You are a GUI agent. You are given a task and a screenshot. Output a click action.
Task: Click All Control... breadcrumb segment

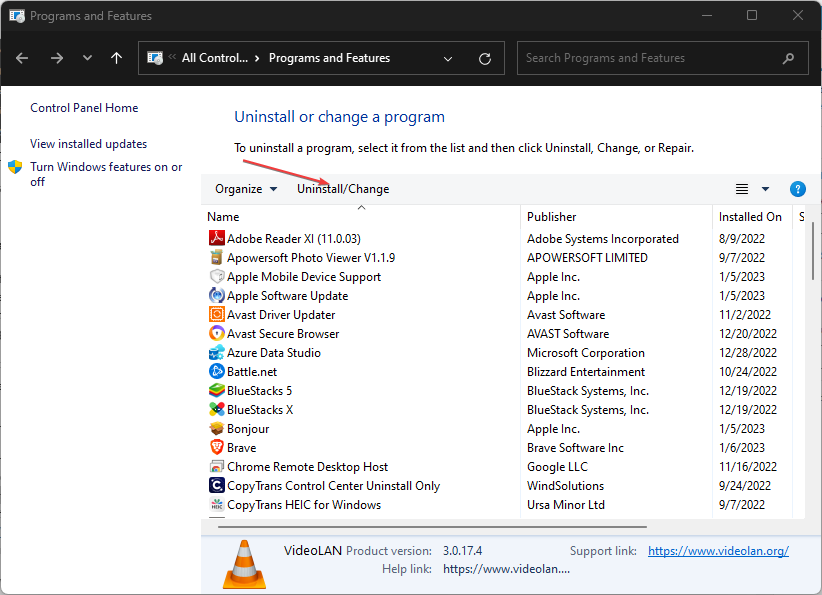pyautogui.click(x=215, y=58)
